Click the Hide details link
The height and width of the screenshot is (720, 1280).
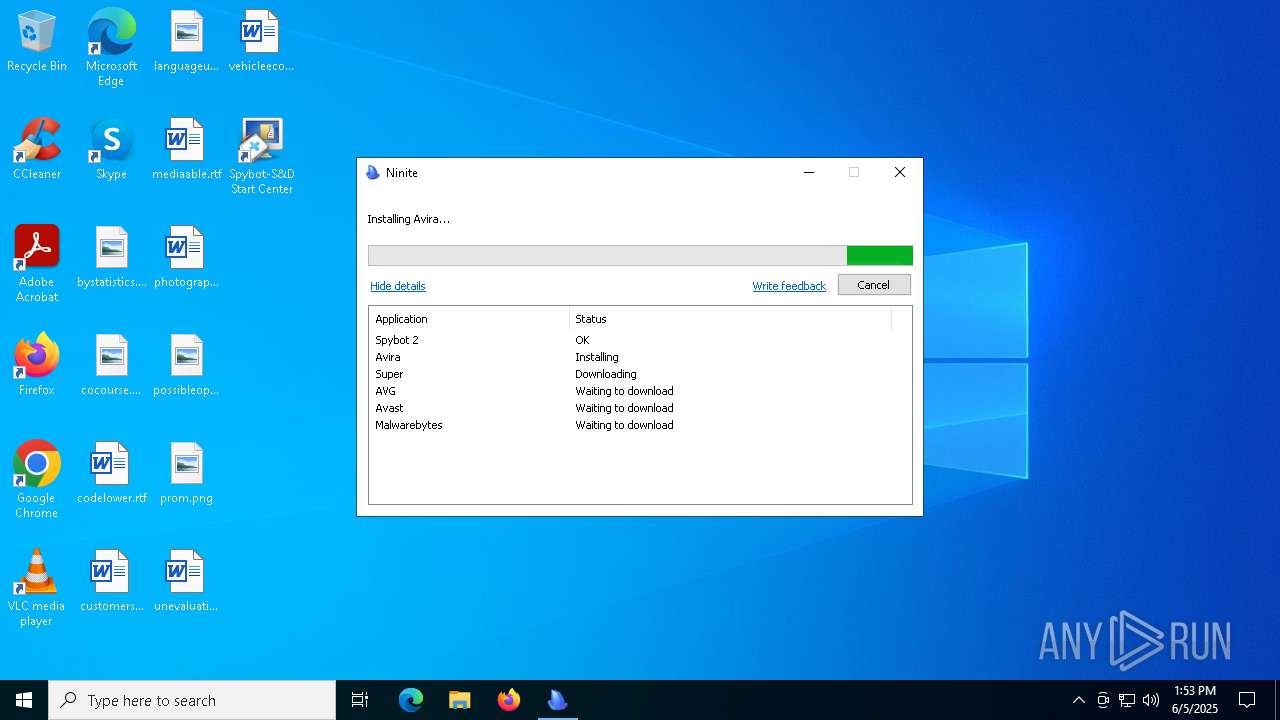[x=398, y=286]
